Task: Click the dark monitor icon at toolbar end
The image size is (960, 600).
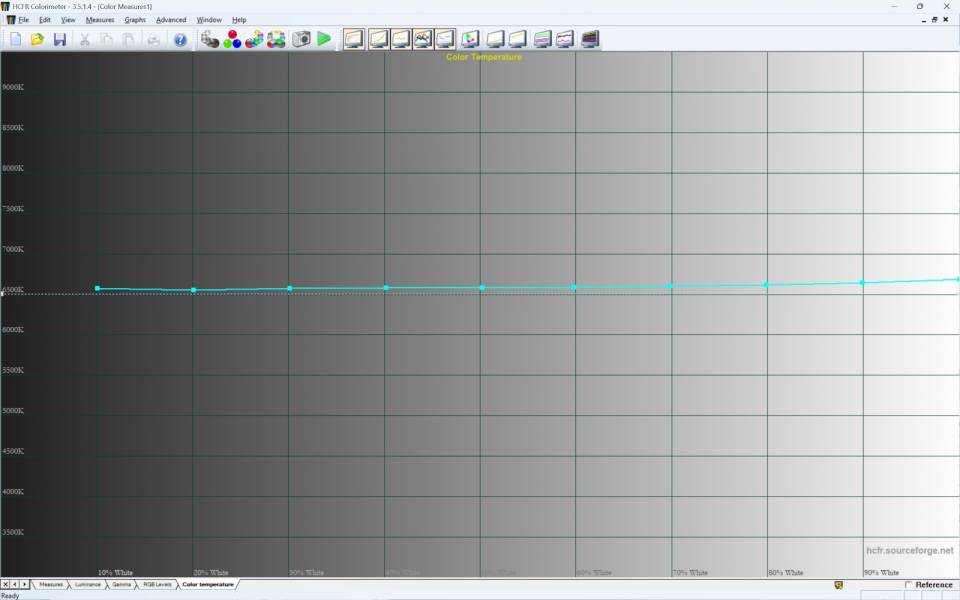Action: (590, 39)
